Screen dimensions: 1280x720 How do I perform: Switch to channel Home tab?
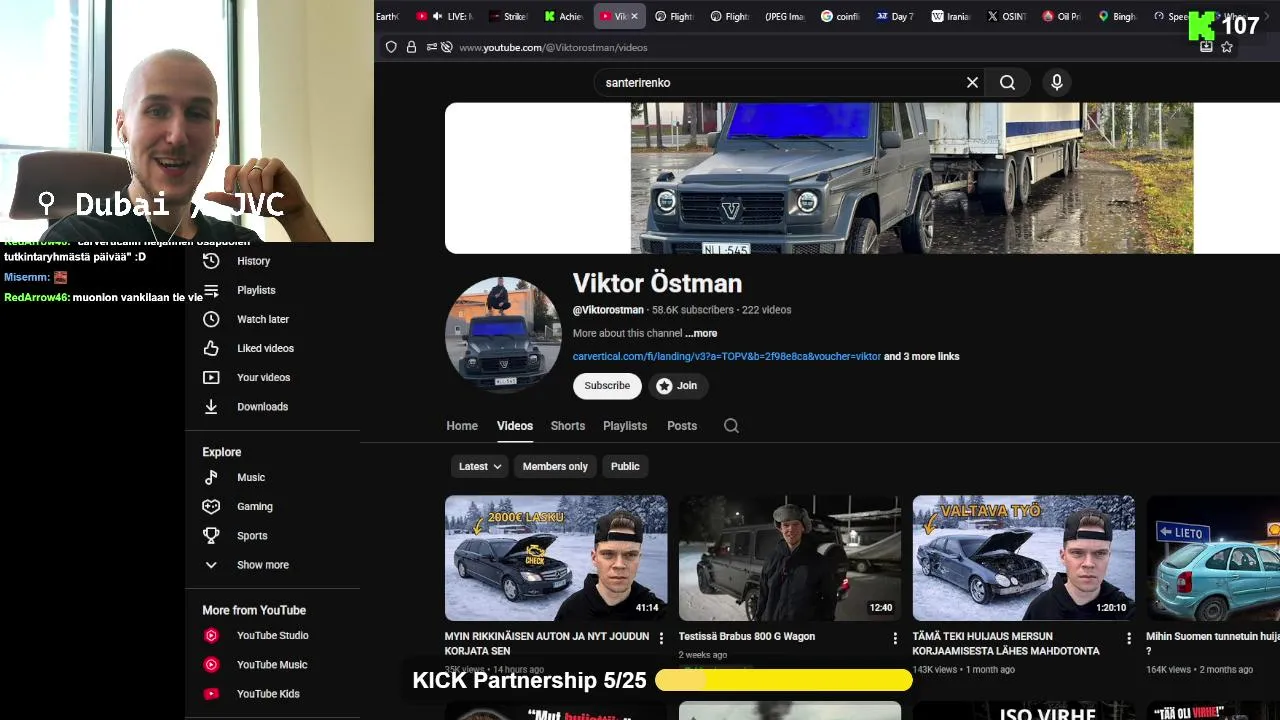coord(462,426)
